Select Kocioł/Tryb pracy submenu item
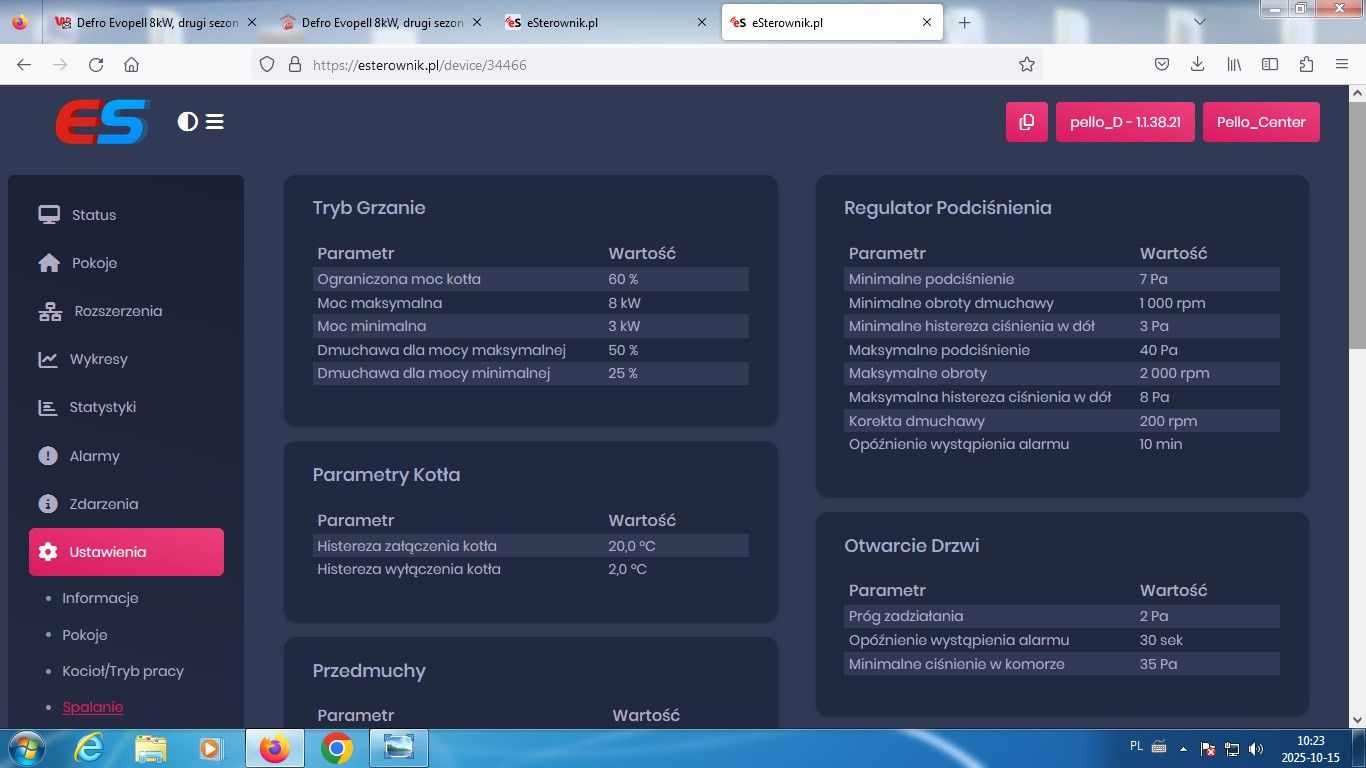This screenshot has height=768, width=1366. (123, 671)
